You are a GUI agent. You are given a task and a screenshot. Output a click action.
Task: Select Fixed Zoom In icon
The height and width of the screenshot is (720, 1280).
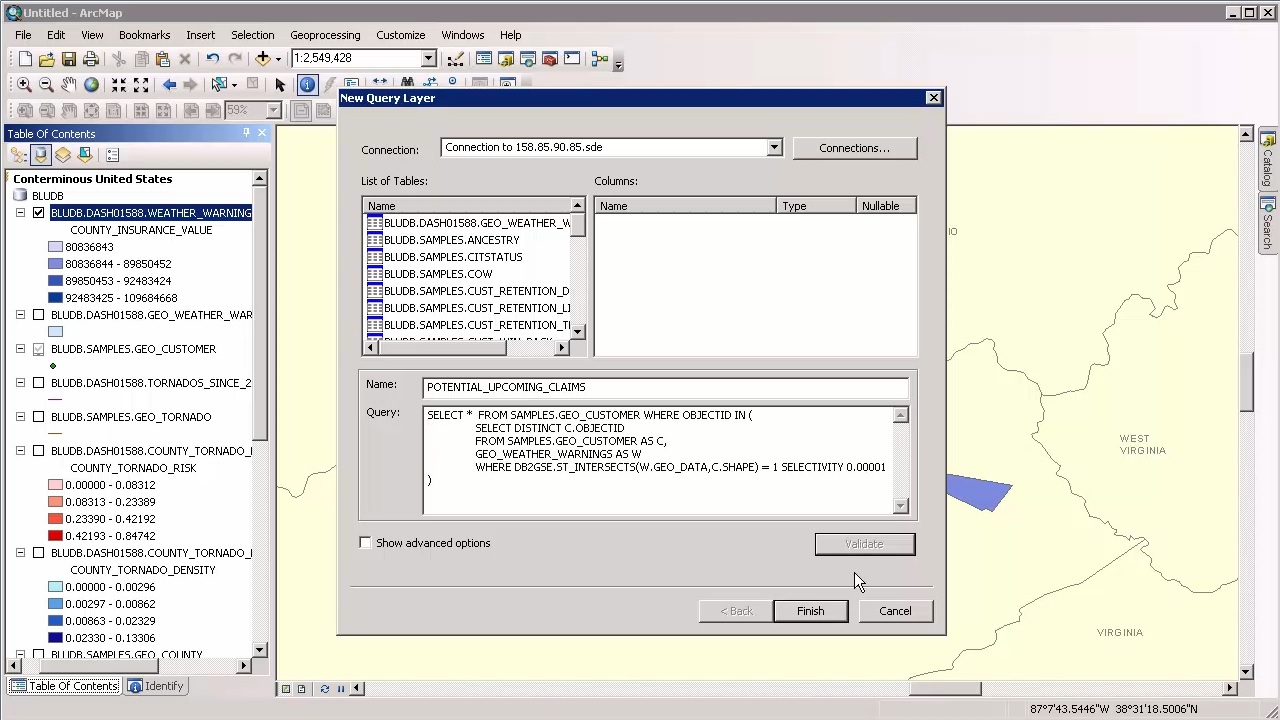pyautogui.click(x=119, y=85)
